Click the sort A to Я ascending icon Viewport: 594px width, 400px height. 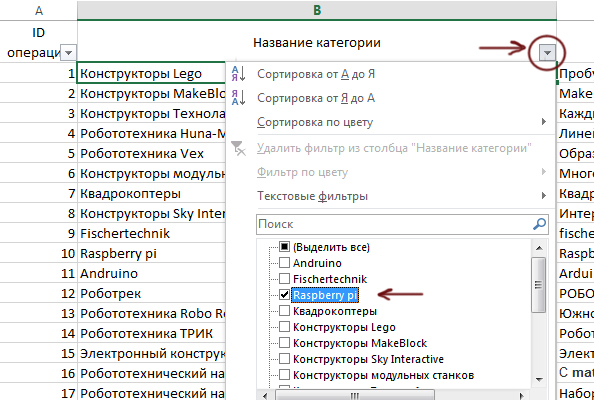pyautogui.click(x=238, y=74)
